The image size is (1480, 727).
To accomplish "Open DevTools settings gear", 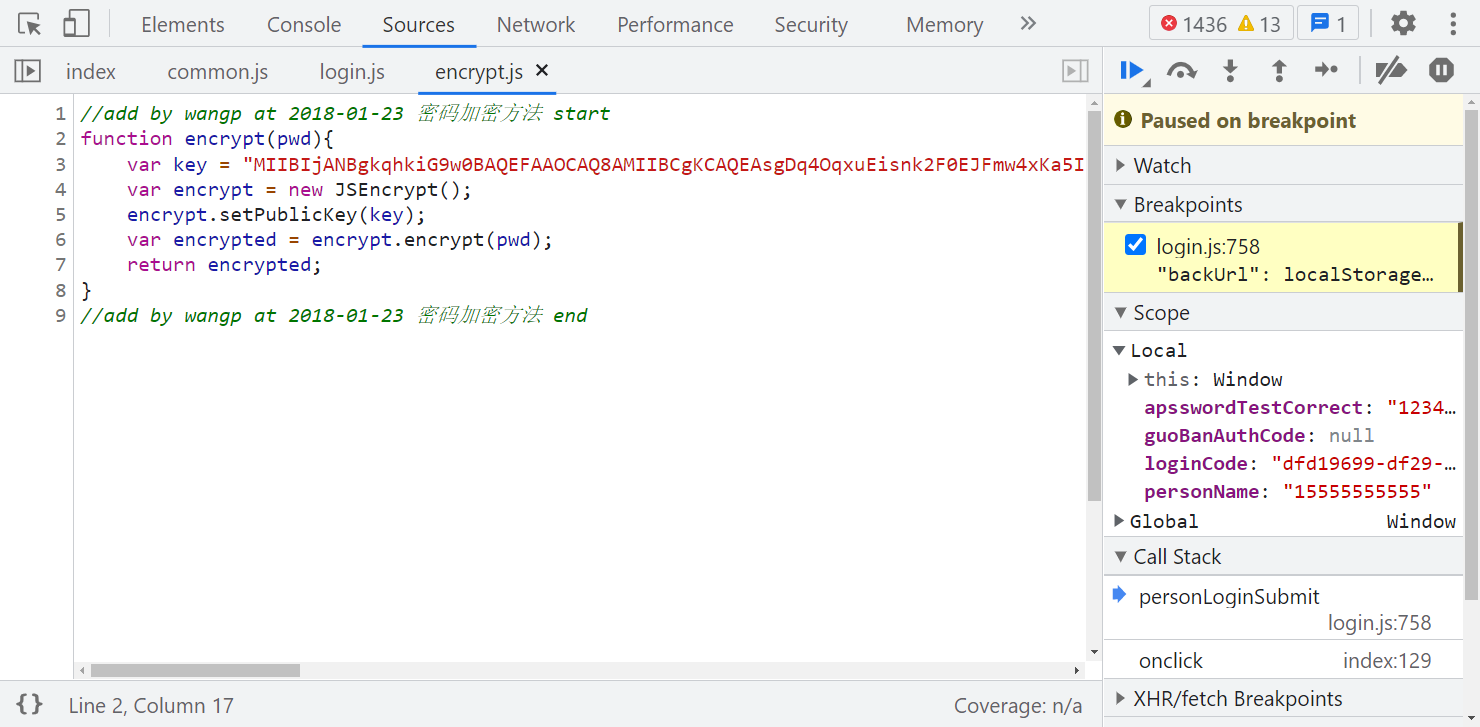I will tap(1404, 24).
